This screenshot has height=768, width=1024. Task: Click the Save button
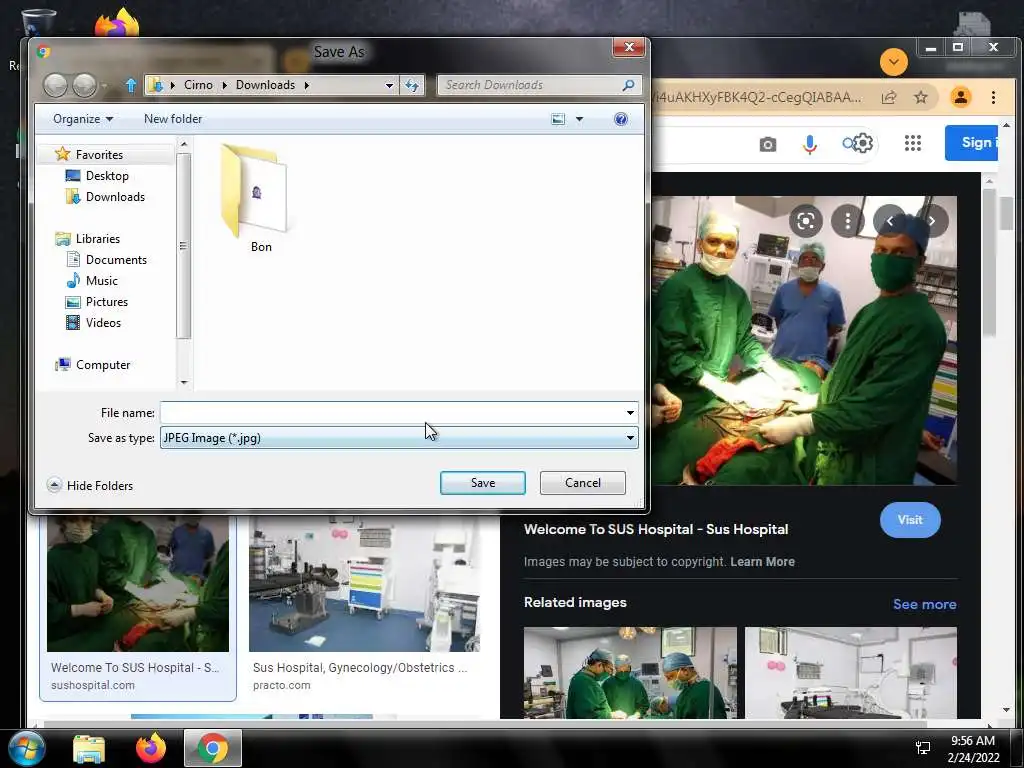pyautogui.click(x=483, y=483)
